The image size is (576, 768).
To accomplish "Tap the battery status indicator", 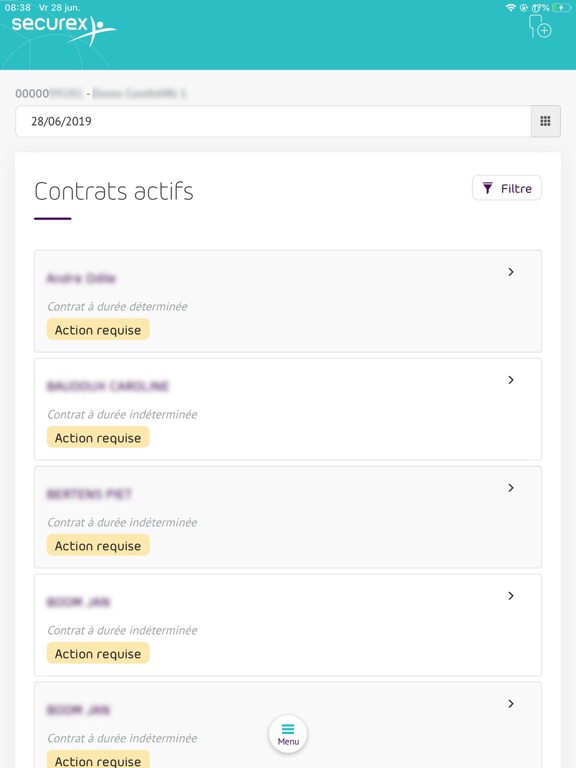I will (561, 7).
